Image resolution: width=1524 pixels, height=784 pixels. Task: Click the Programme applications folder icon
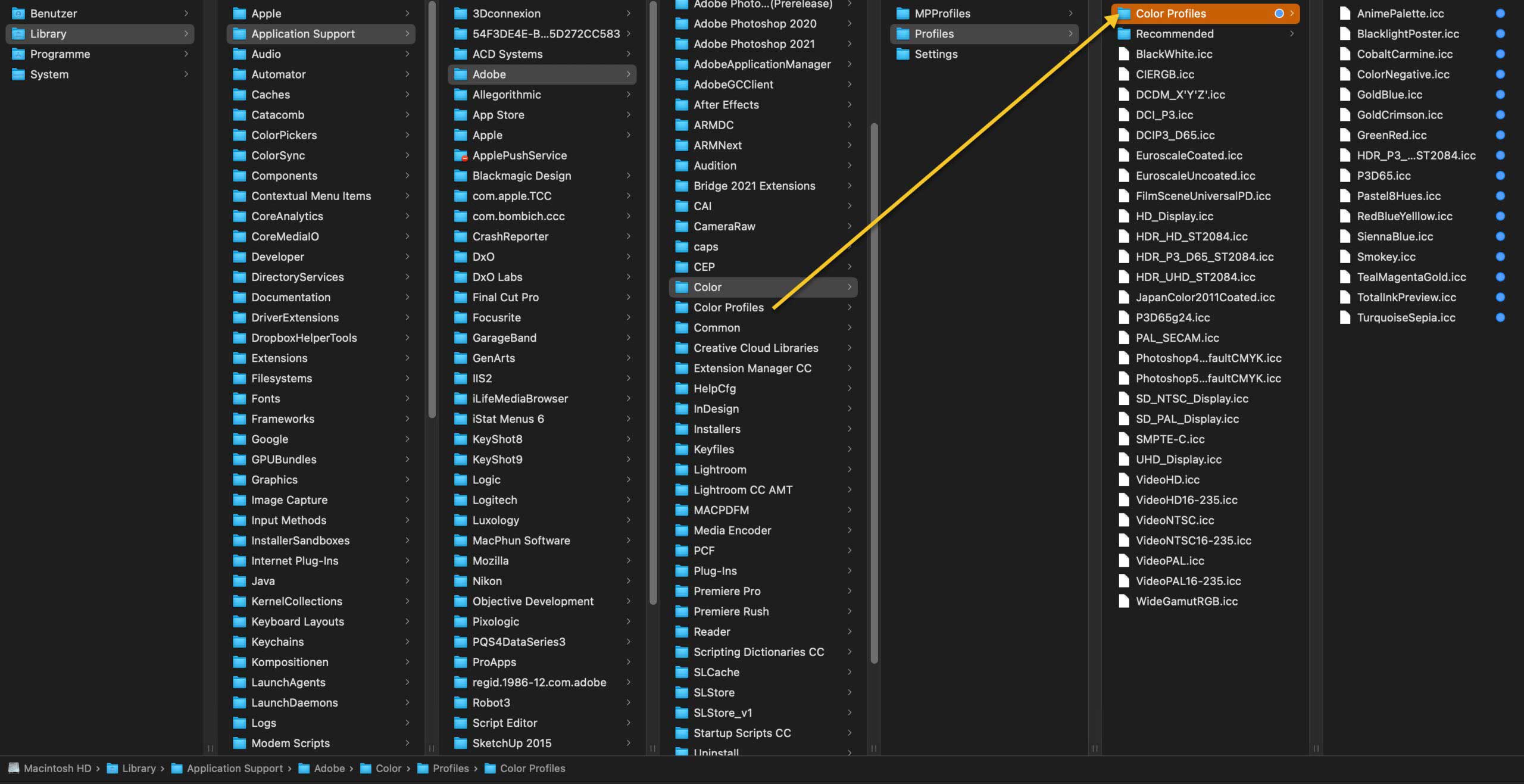19,54
